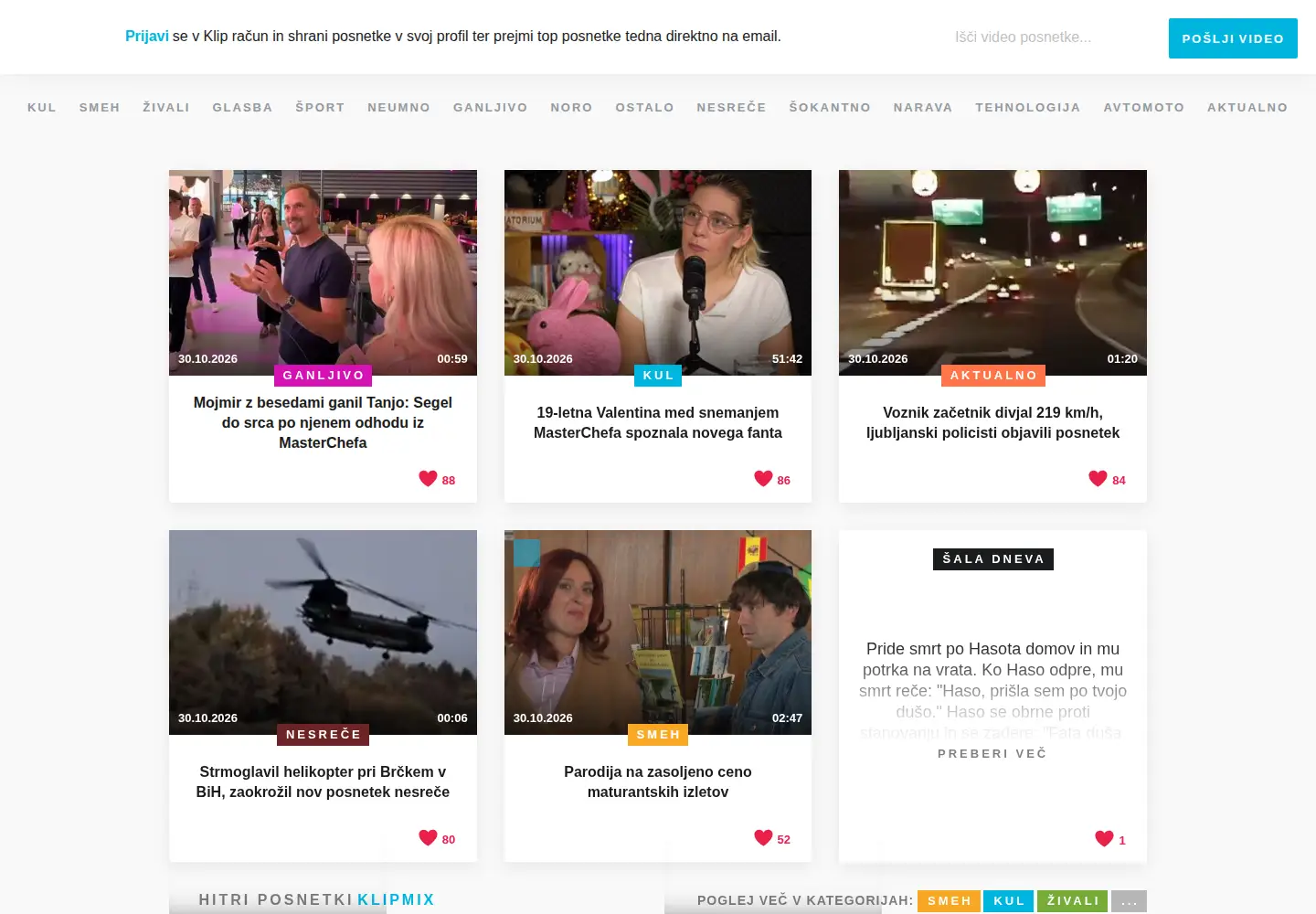Go to the NARAVA category
1316x914 pixels.
pyautogui.click(x=923, y=107)
